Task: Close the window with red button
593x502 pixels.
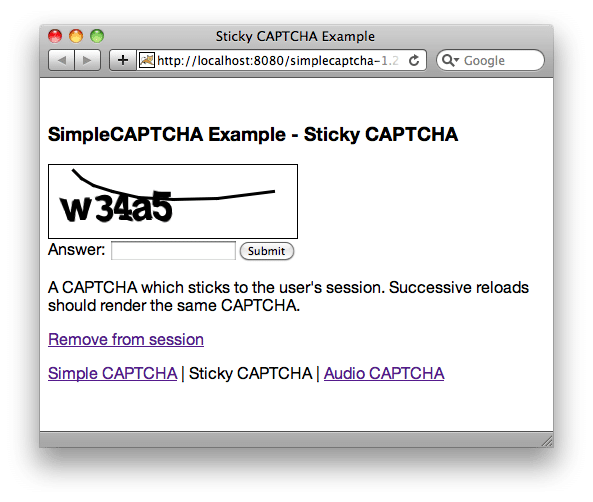Action: (55, 36)
